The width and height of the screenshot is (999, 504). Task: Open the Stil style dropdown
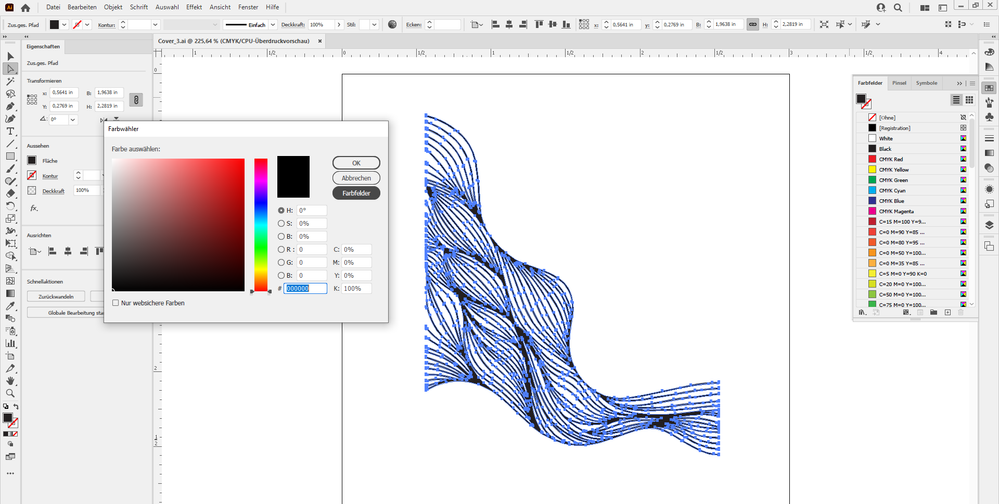374,24
